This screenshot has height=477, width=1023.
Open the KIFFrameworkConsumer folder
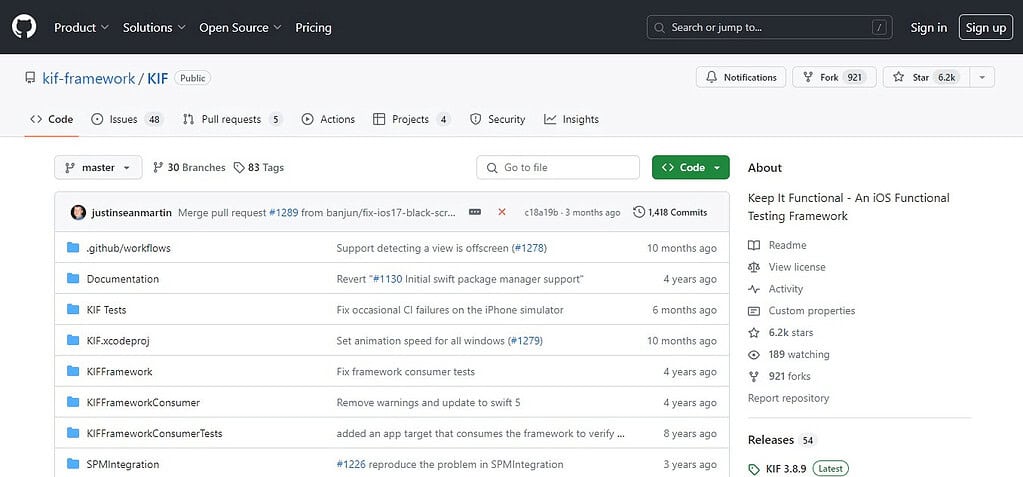point(144,403)
